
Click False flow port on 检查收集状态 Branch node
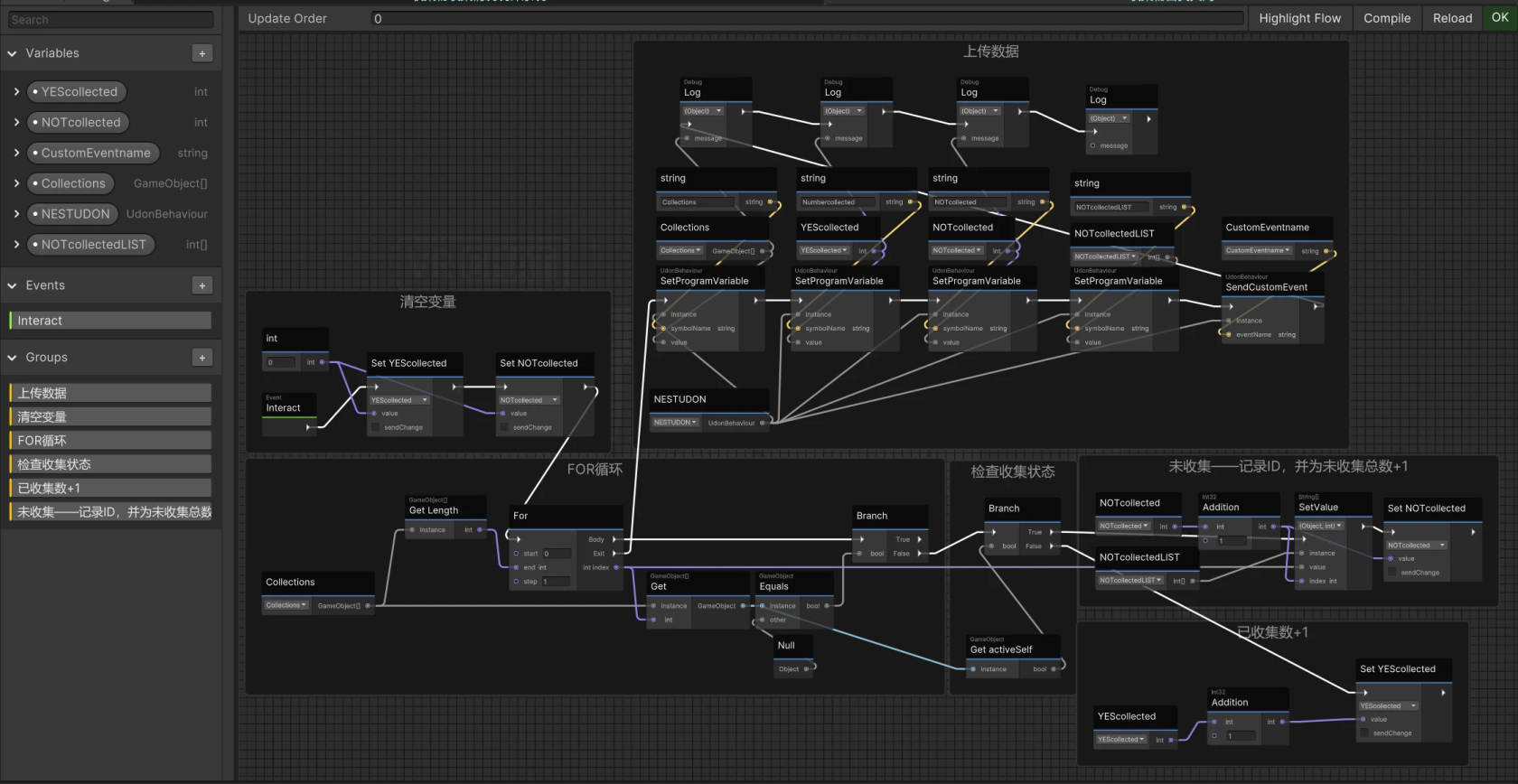point(1052,546)
